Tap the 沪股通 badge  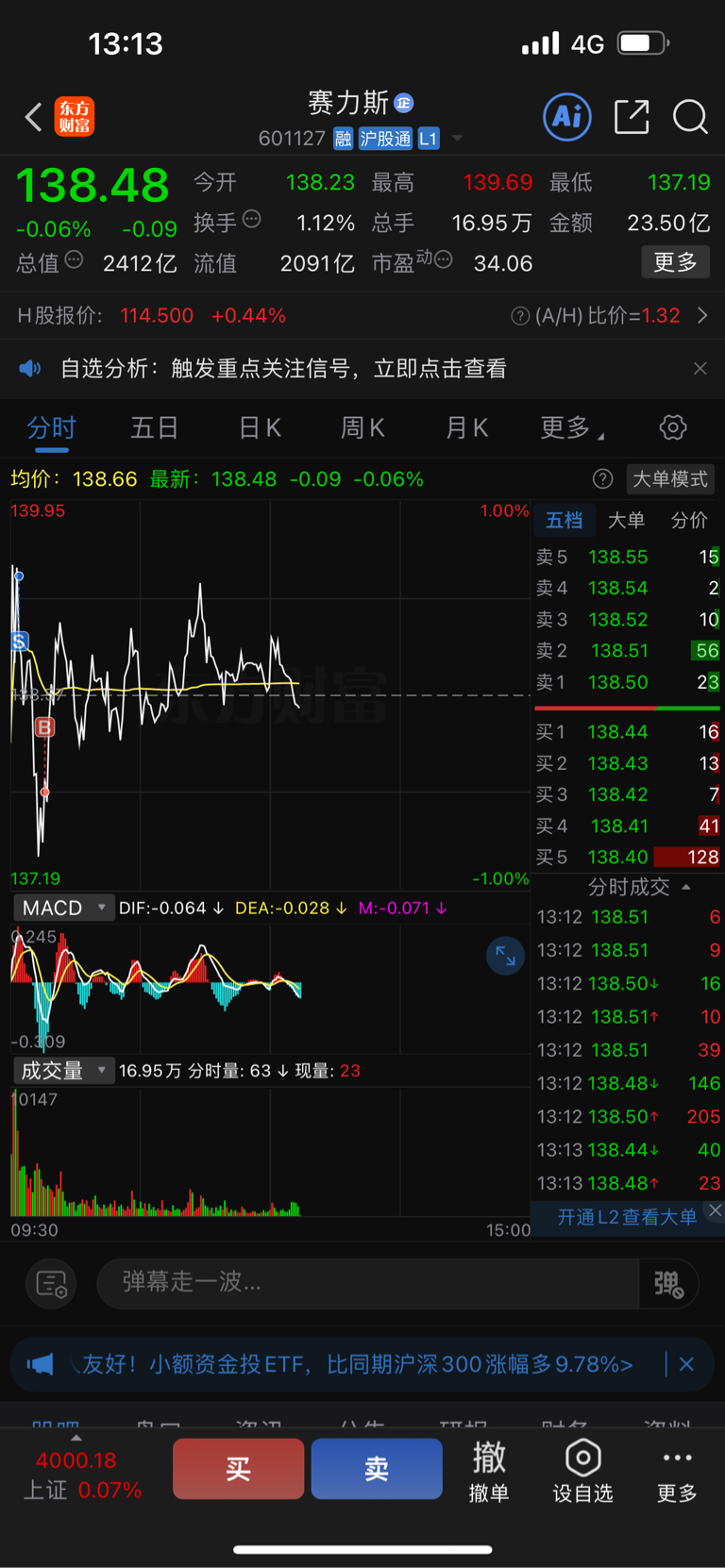(385, 139)
